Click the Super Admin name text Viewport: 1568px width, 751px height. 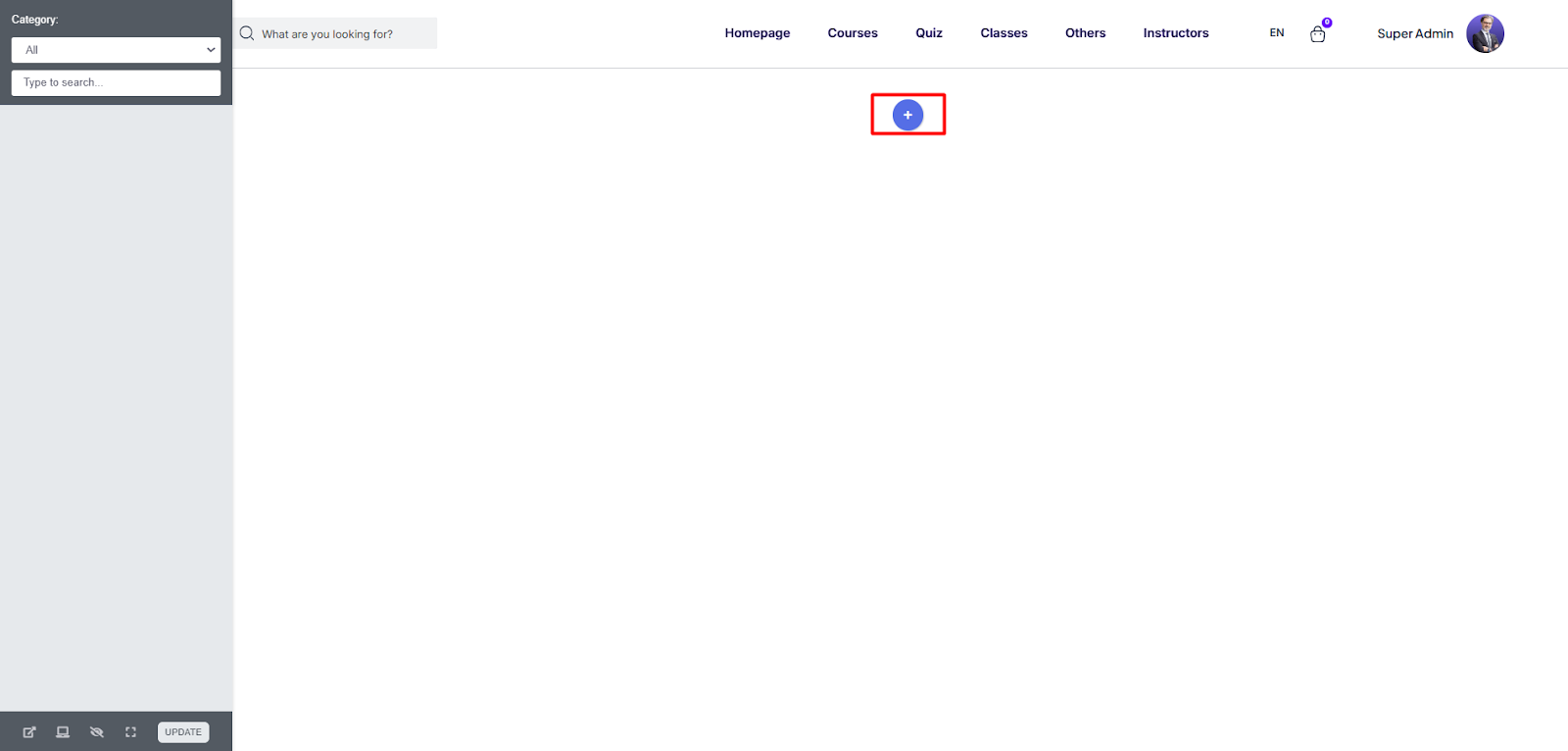click(x=1415, y=33)
